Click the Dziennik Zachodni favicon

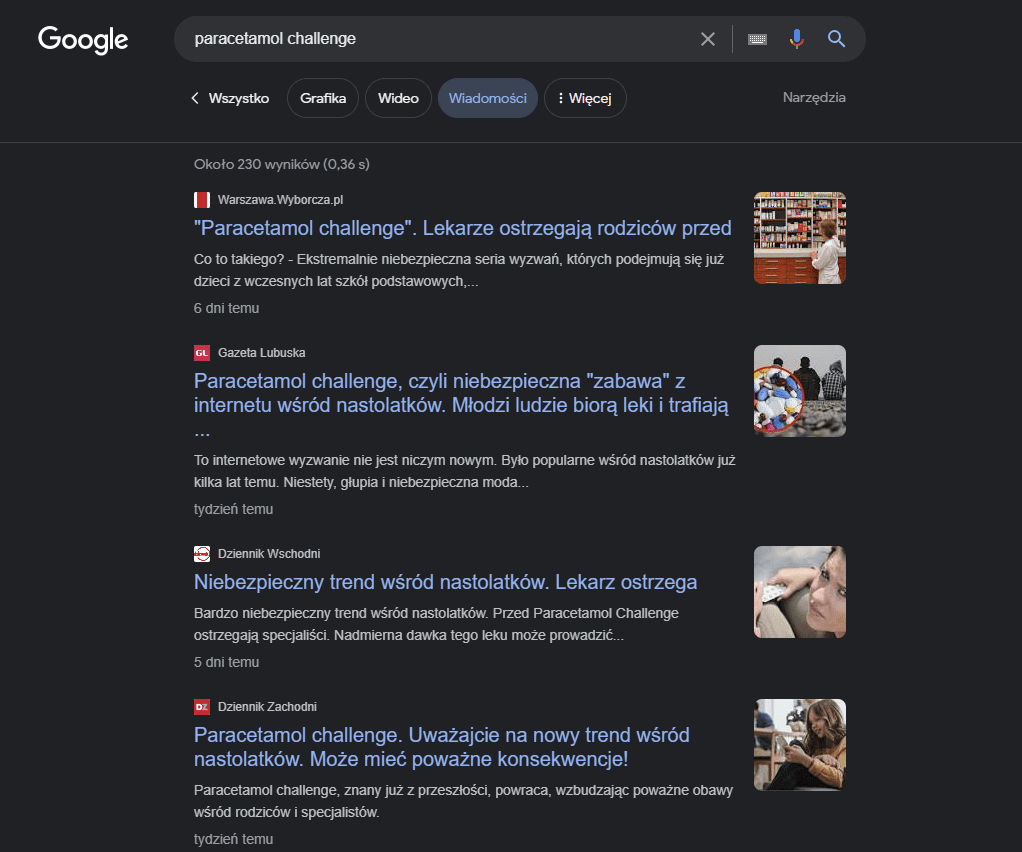click(202, 707)
